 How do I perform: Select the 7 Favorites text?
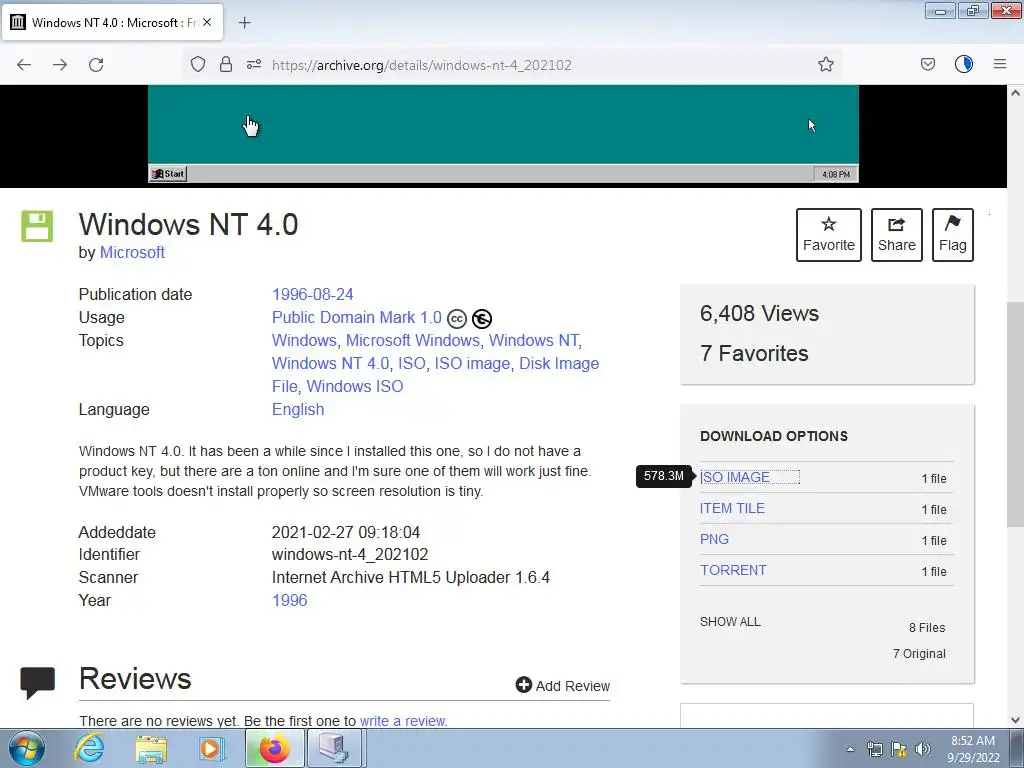click(x=754, y=353)
